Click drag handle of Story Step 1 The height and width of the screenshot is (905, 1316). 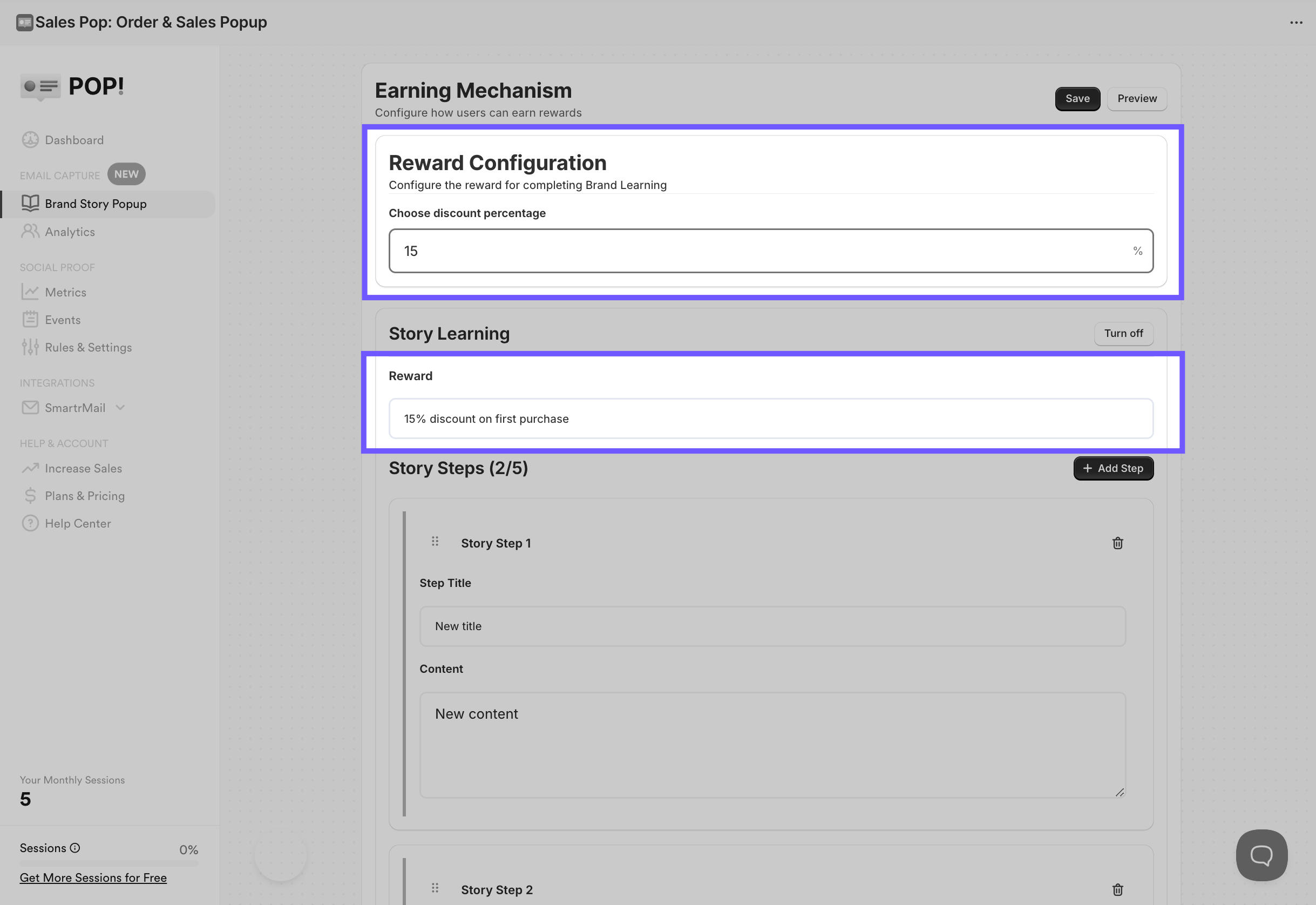click(x=435, y=542)
